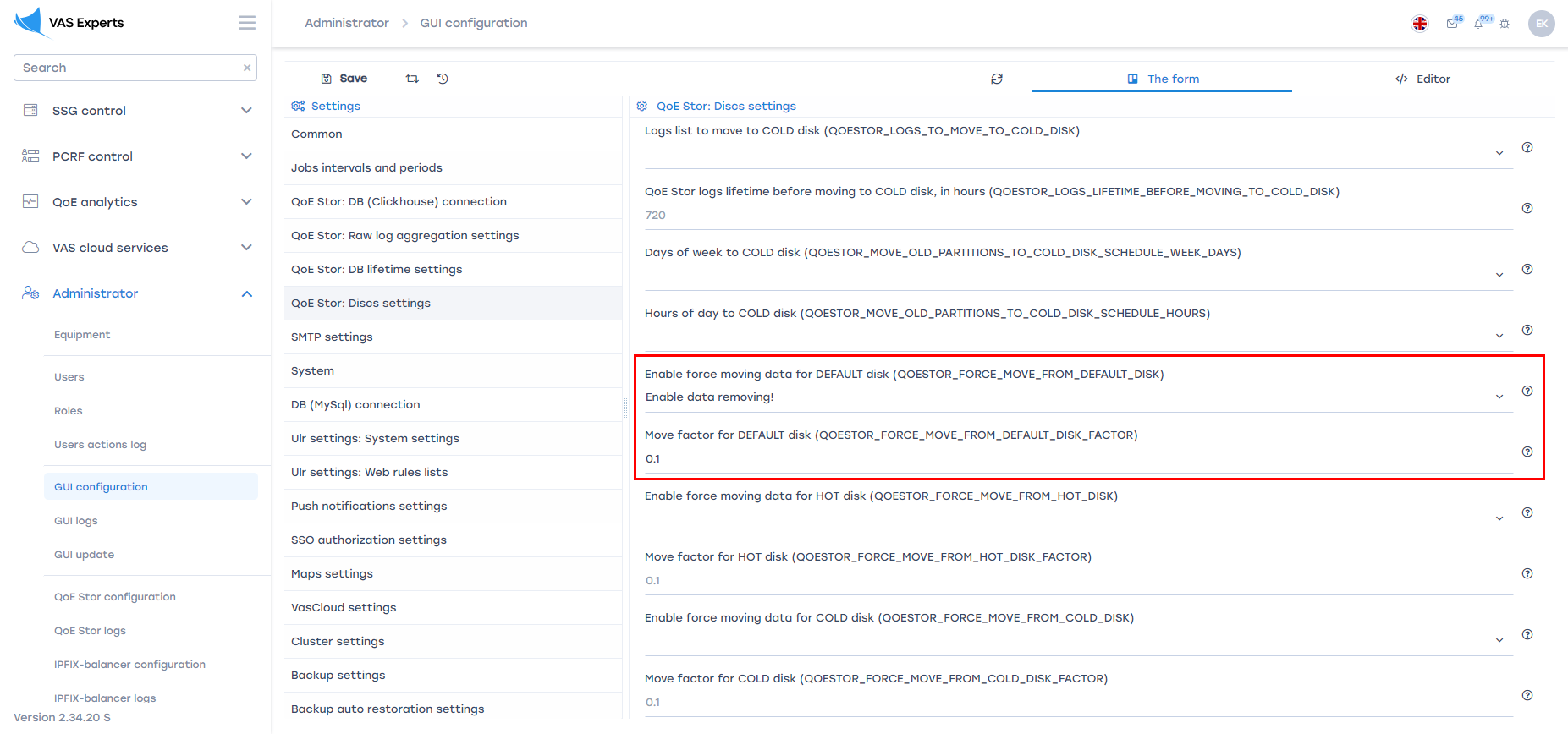The width and height of the screenshot is (1568, 734).
Task: Click the bug report icon in the header
Action: click(1505, 24)
